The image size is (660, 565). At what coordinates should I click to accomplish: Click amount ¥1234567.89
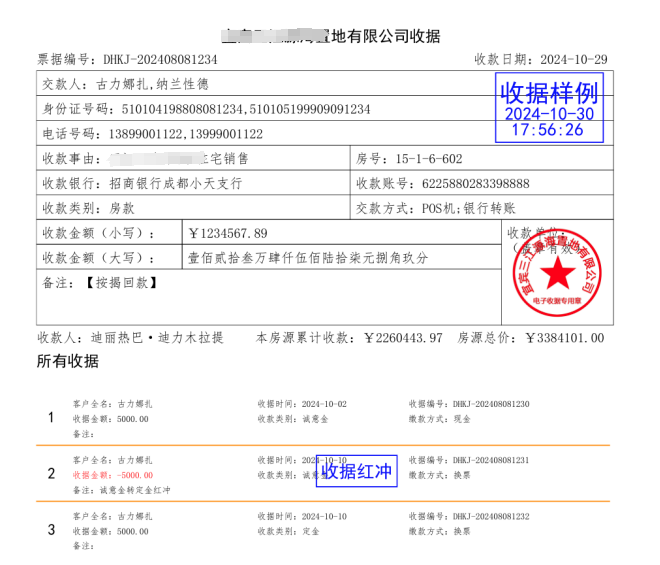click(x=228, y=234)
